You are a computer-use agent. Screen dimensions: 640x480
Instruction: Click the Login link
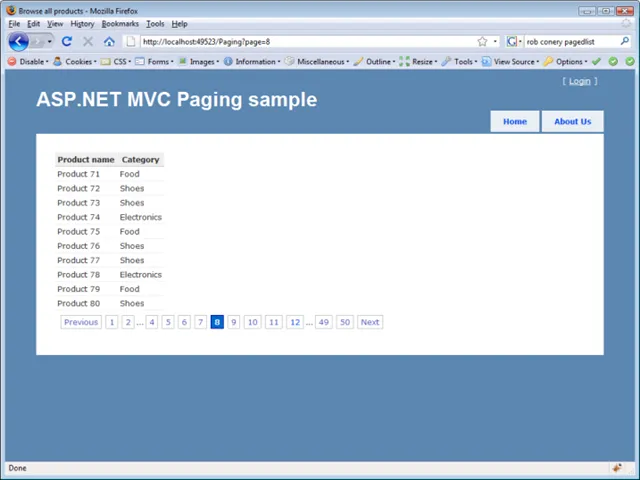(580, 81)
